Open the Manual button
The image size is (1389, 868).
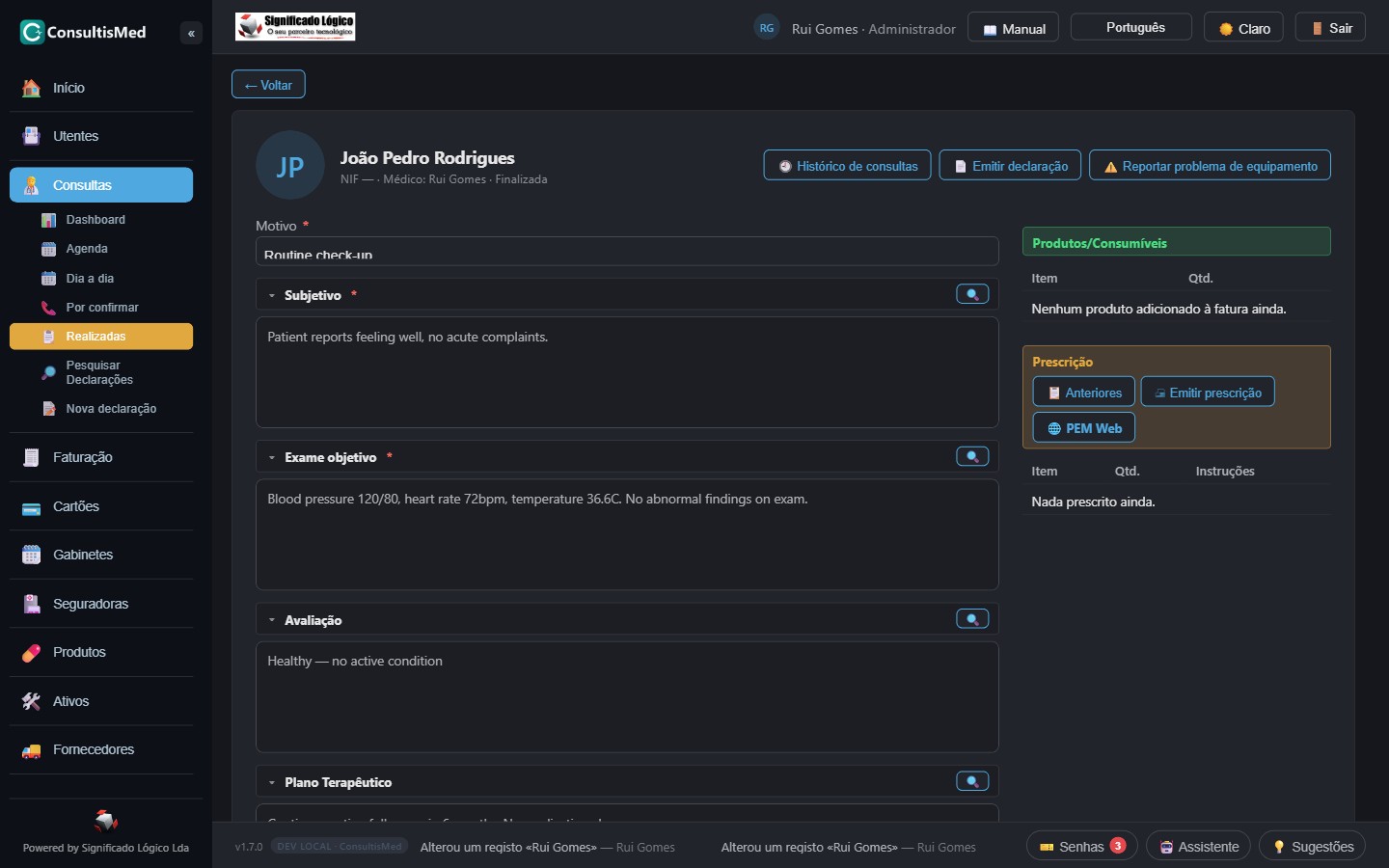1014,28
